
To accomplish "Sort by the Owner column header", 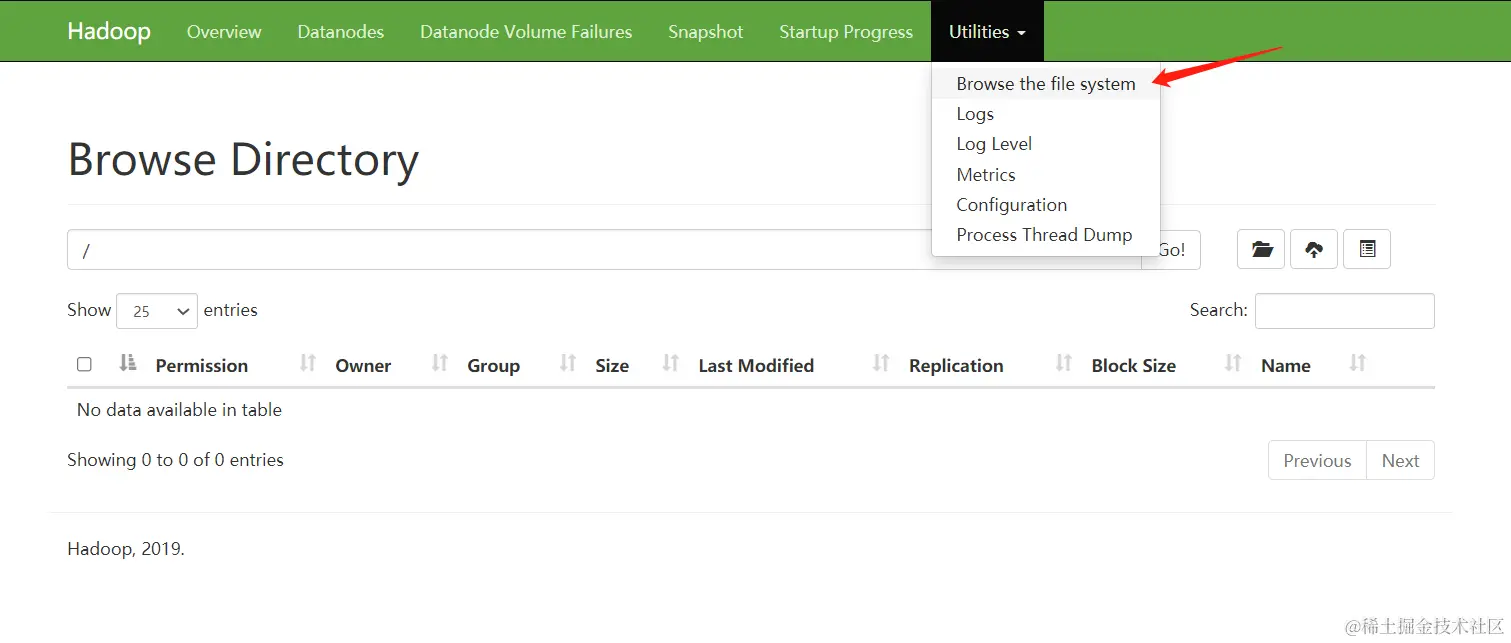I will [363, 365].
